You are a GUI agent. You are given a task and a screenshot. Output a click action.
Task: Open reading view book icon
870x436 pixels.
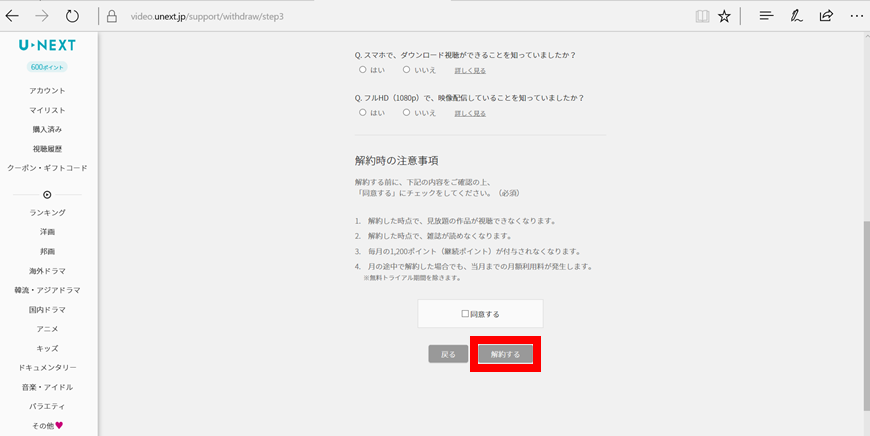pos(702,17)
